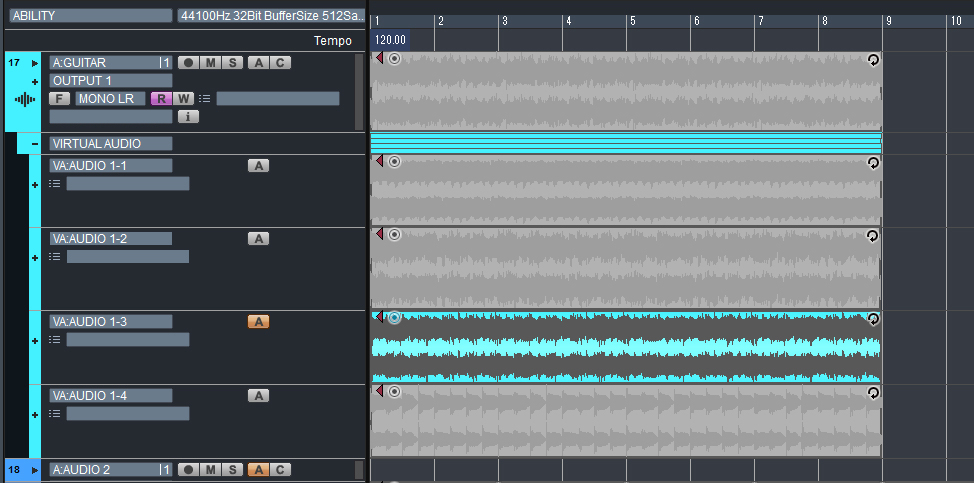Select the A:GUITAR track name field
This screenshot has height=483, width=974.
111,63
